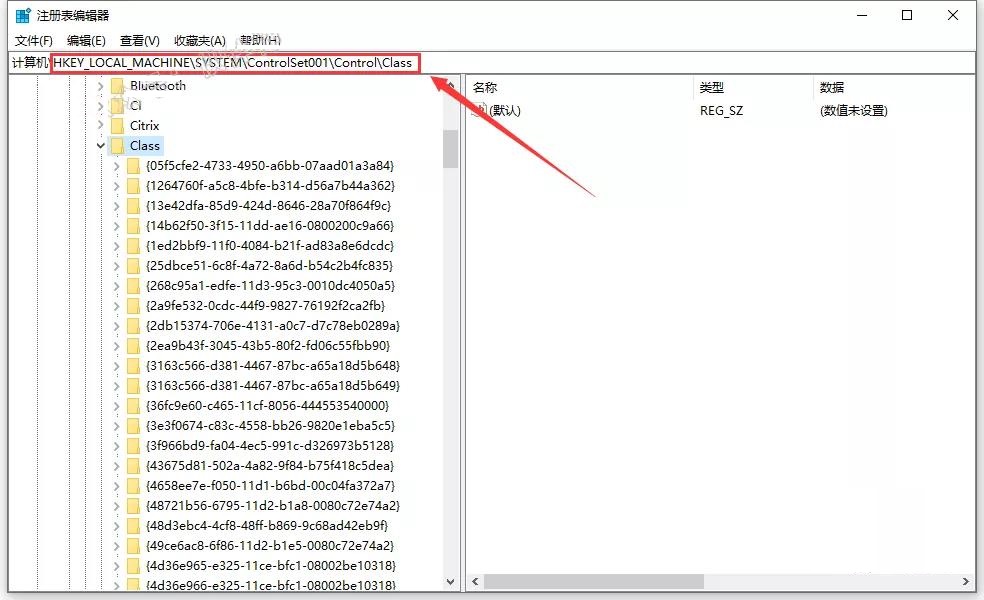Image resolution: width=984 pixels, height=600 pixels.
Task: Click folder icon of {3f966bd9-fa04-4ec5-991c-d326973b5128}
Action: click(133, 446)
